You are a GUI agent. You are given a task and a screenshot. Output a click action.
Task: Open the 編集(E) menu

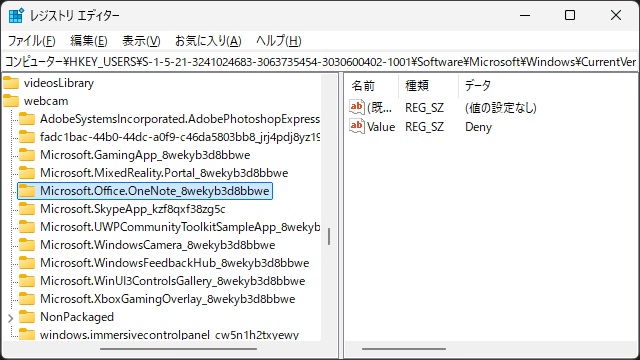tap(89, 41)
